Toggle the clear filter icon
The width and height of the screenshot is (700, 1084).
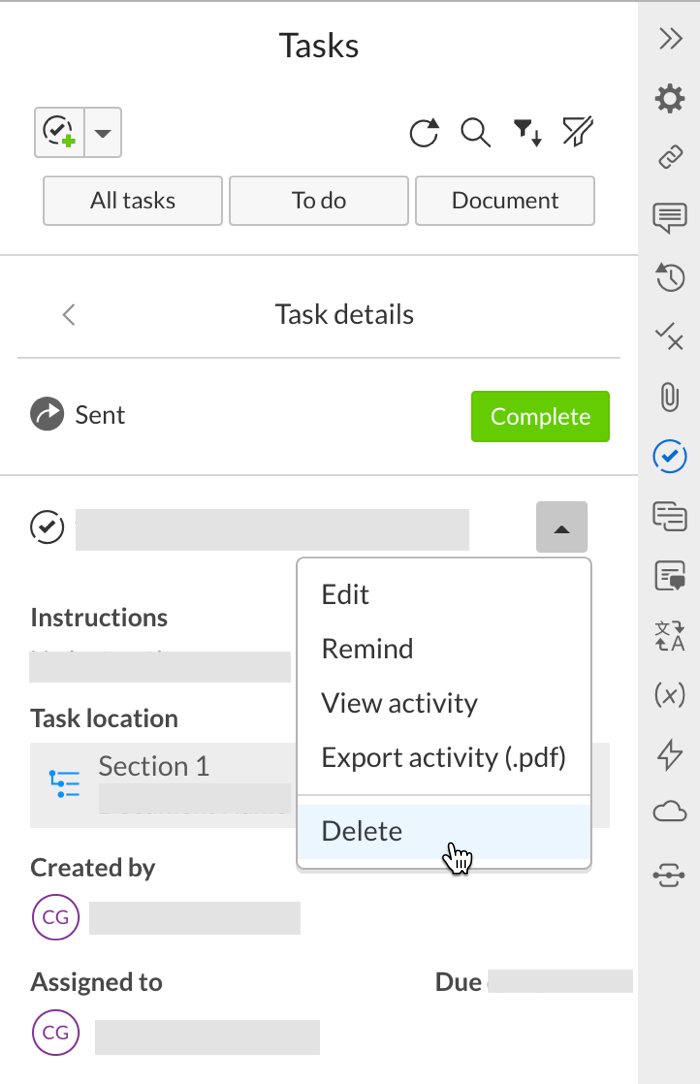578,133
